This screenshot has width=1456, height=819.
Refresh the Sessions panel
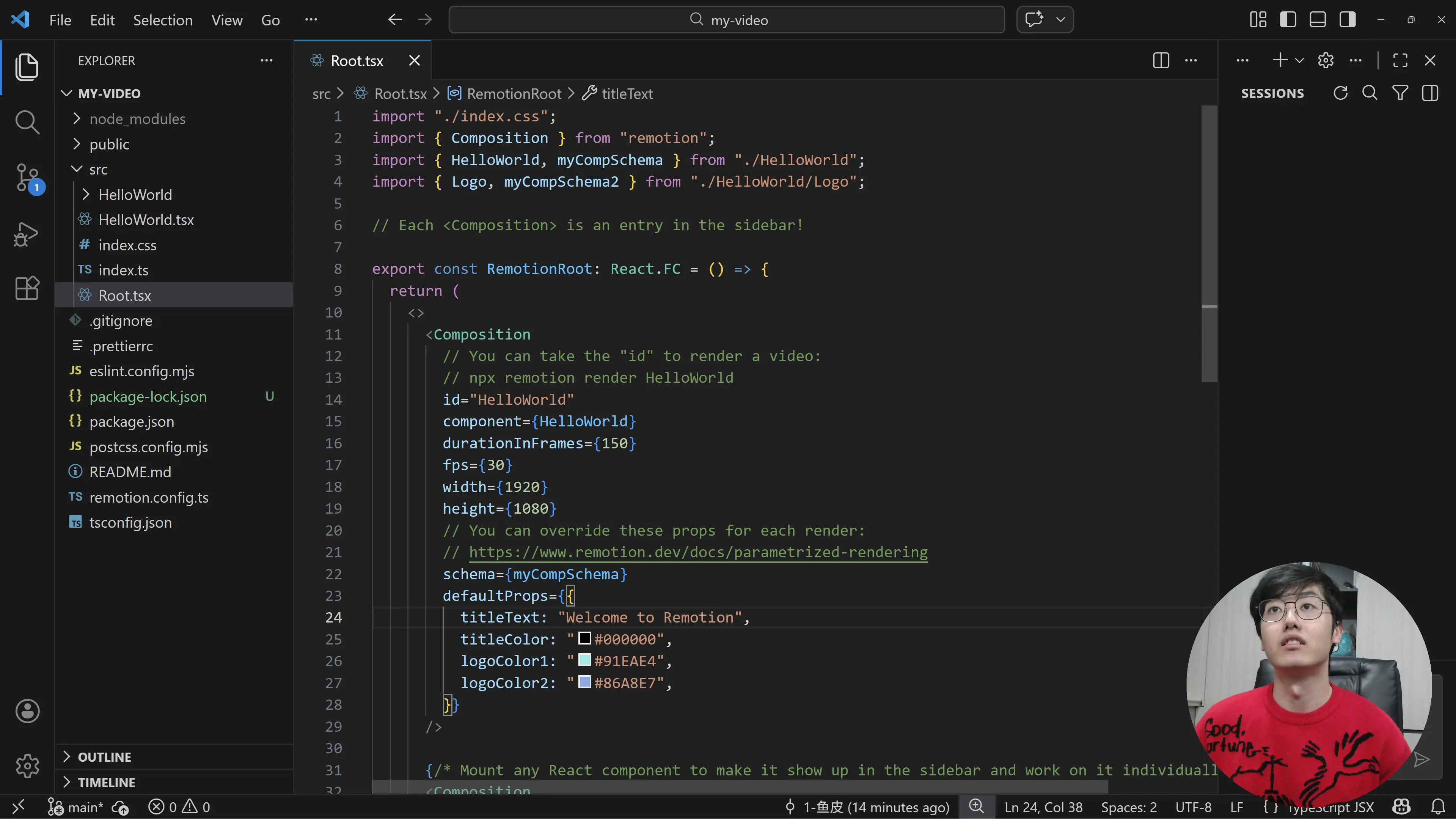coord(1340,93)
